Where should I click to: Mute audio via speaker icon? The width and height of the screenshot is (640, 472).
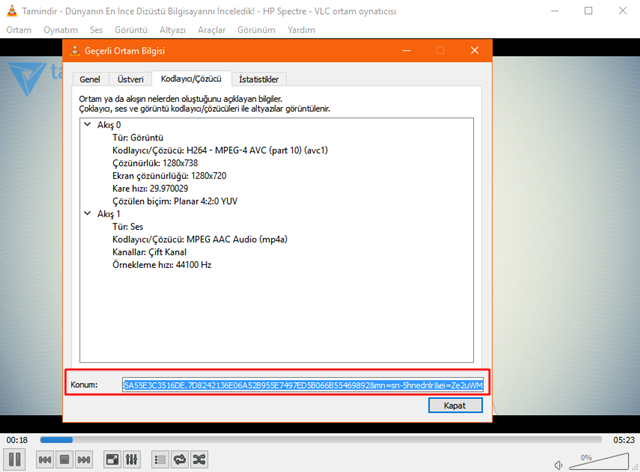pyautogui.click(x=558, y=465)
